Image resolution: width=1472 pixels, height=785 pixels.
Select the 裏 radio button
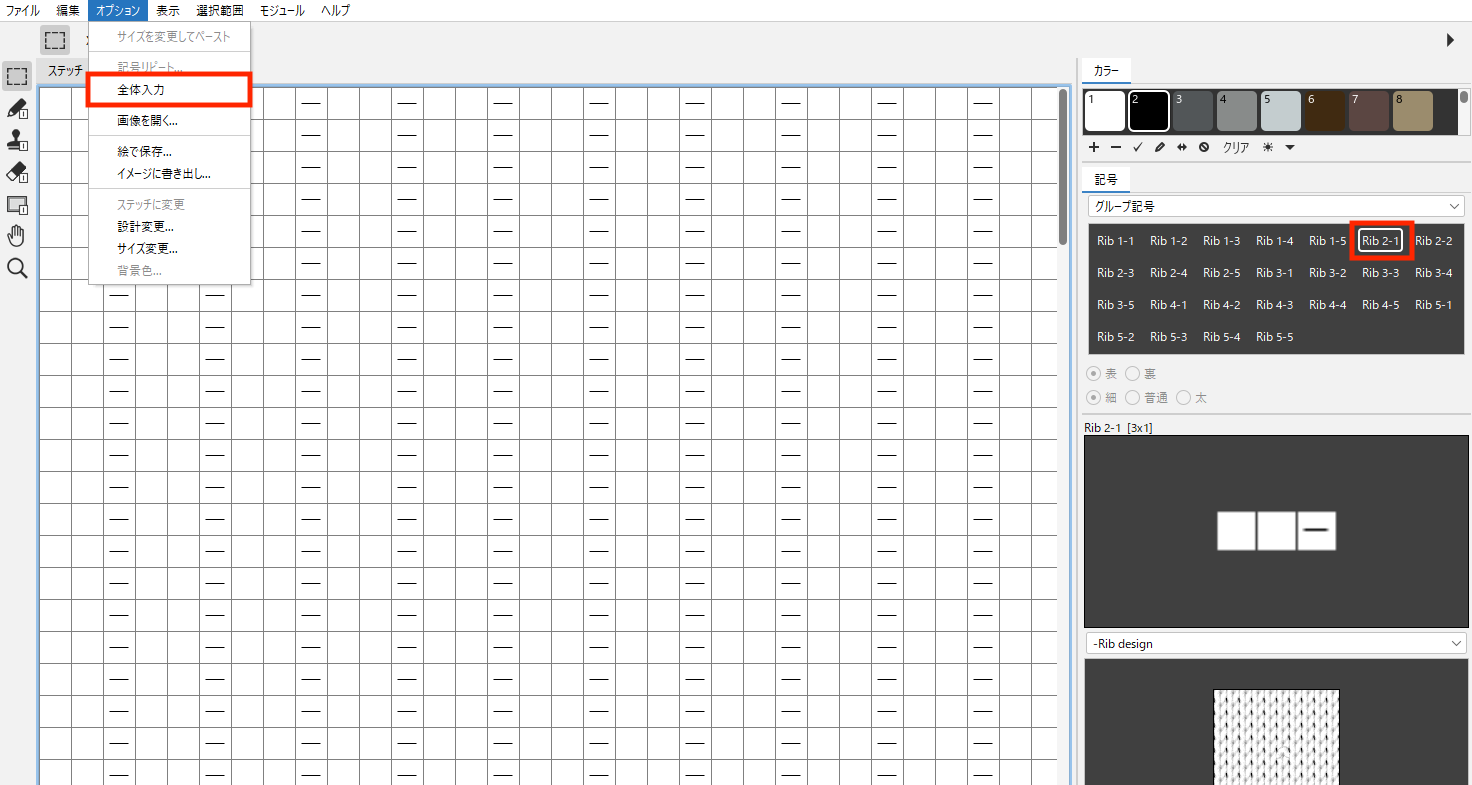[x=1133, y=374]
